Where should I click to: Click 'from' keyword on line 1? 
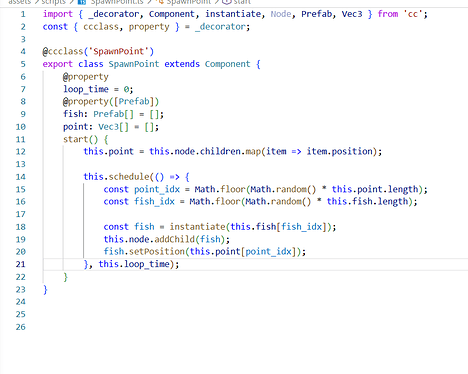[388, 14]
